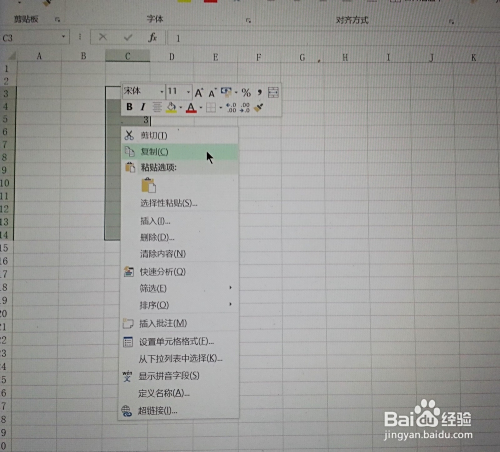
Task: Open 字体 group dialog launcher
Action: (248, 21)
